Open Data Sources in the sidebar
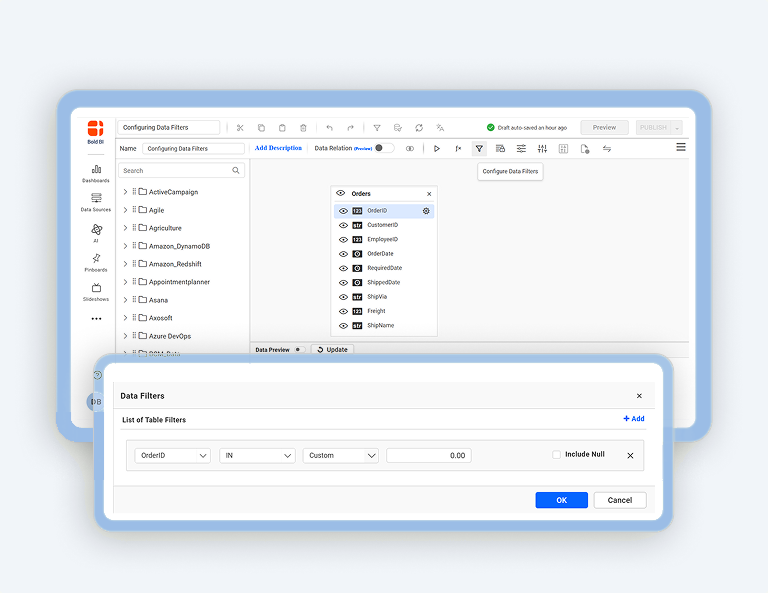 tap(96, 202)
